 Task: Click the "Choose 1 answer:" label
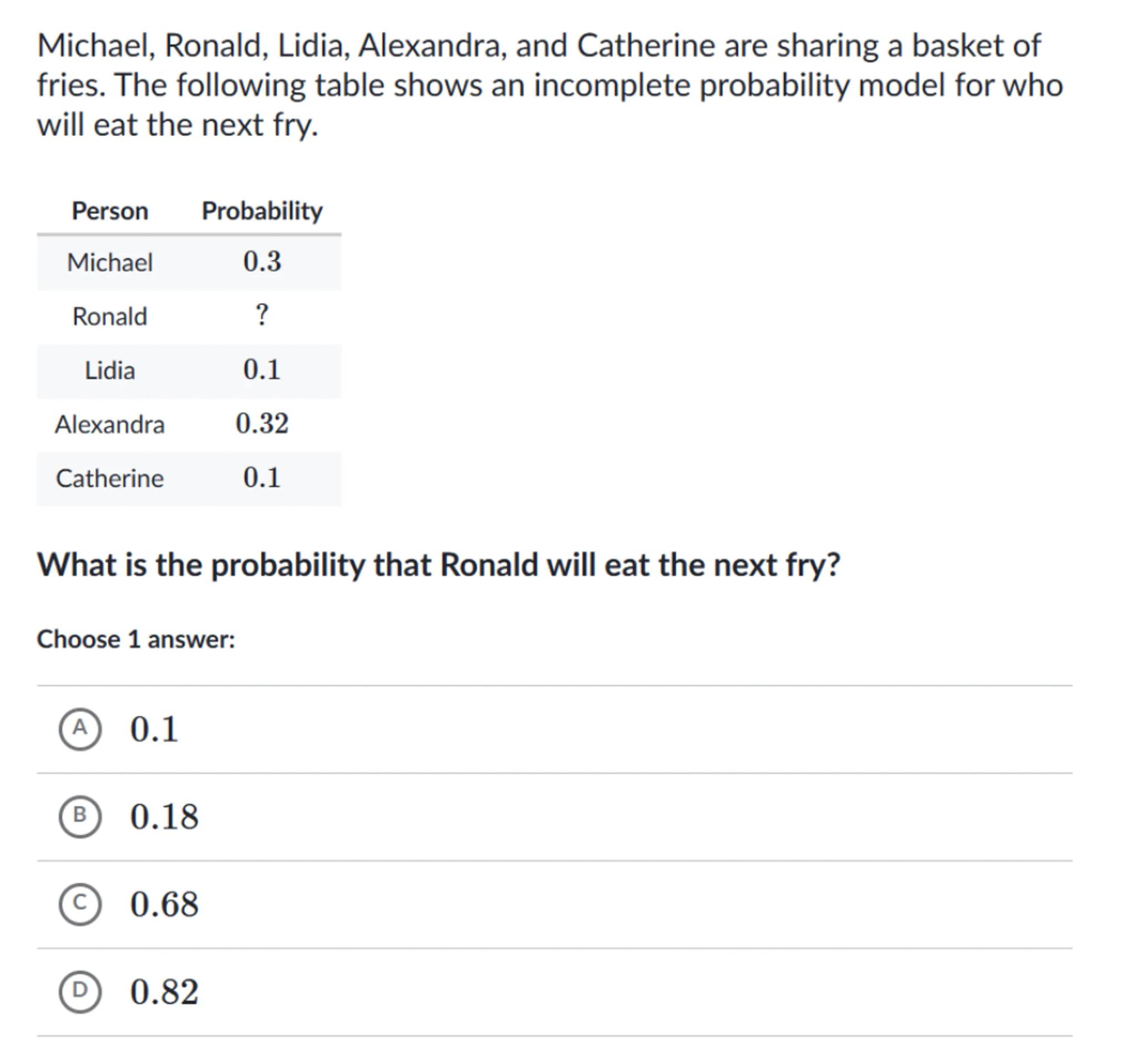pos(136,639)
